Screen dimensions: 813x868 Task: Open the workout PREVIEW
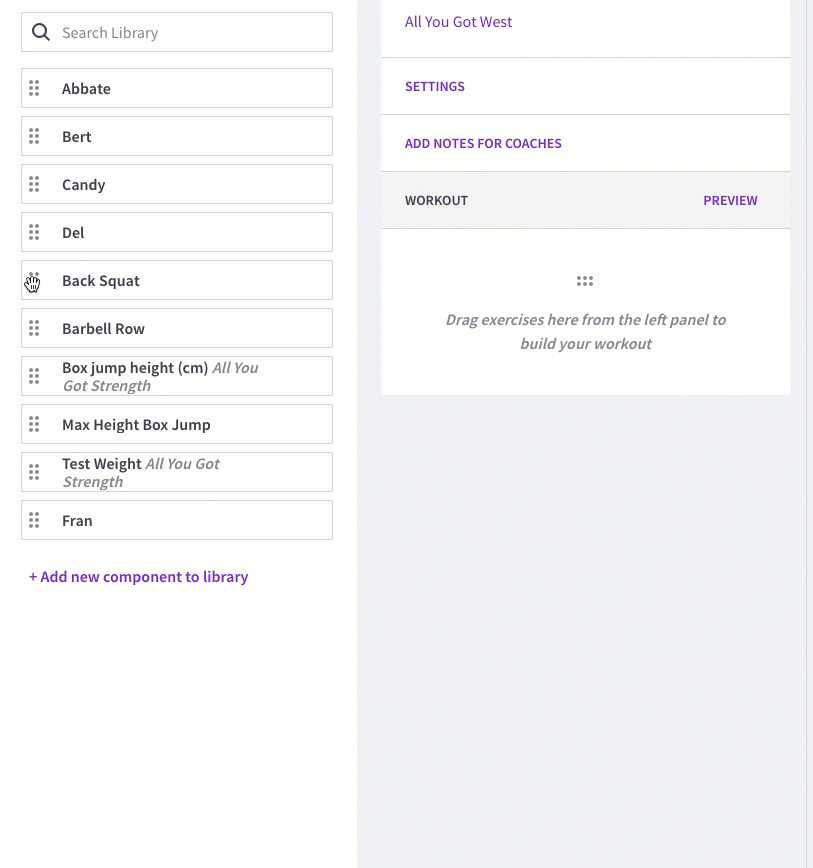point(730,200)
